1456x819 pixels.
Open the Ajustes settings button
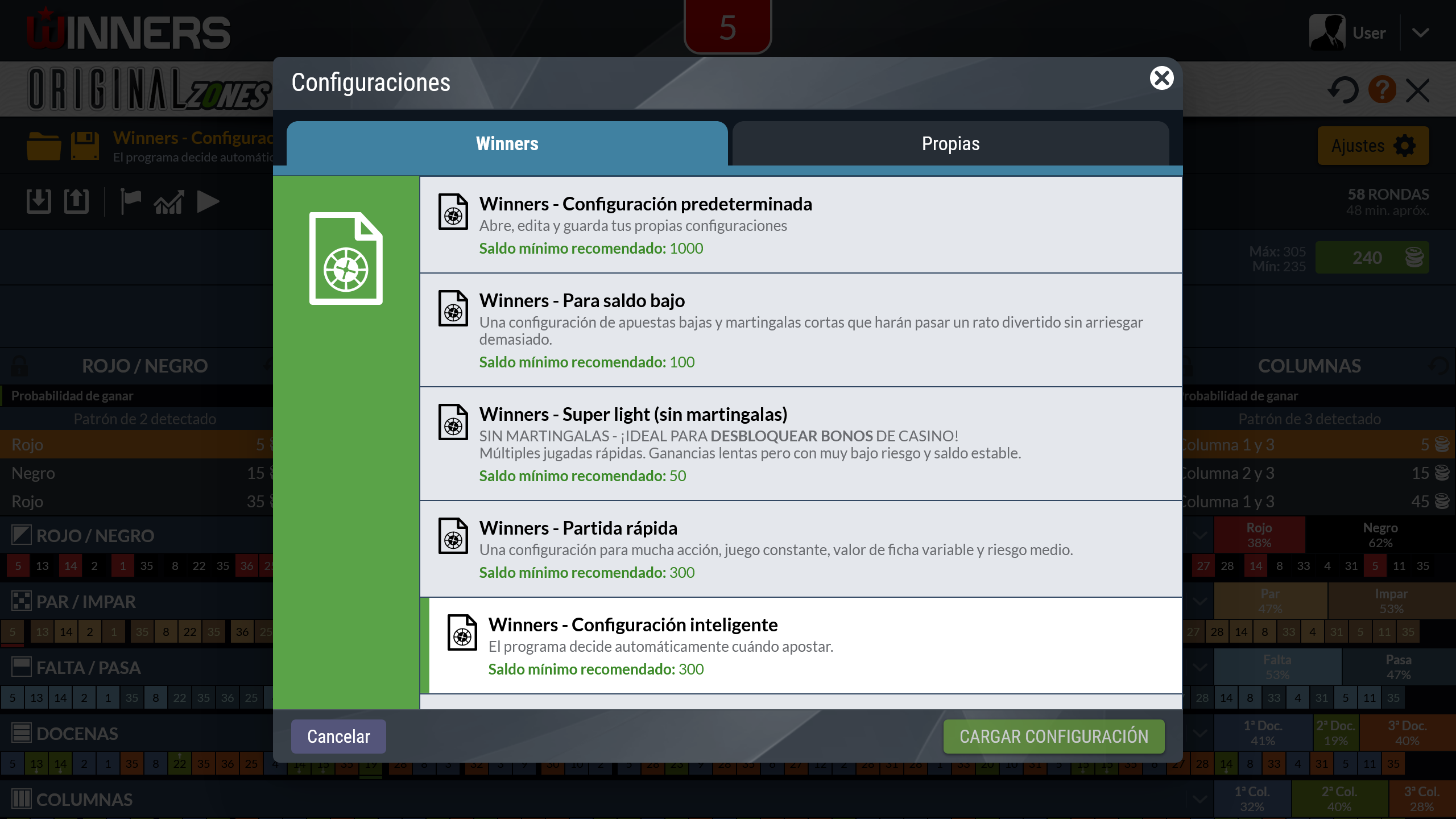pyautogui.click(x=1373, y=146)
